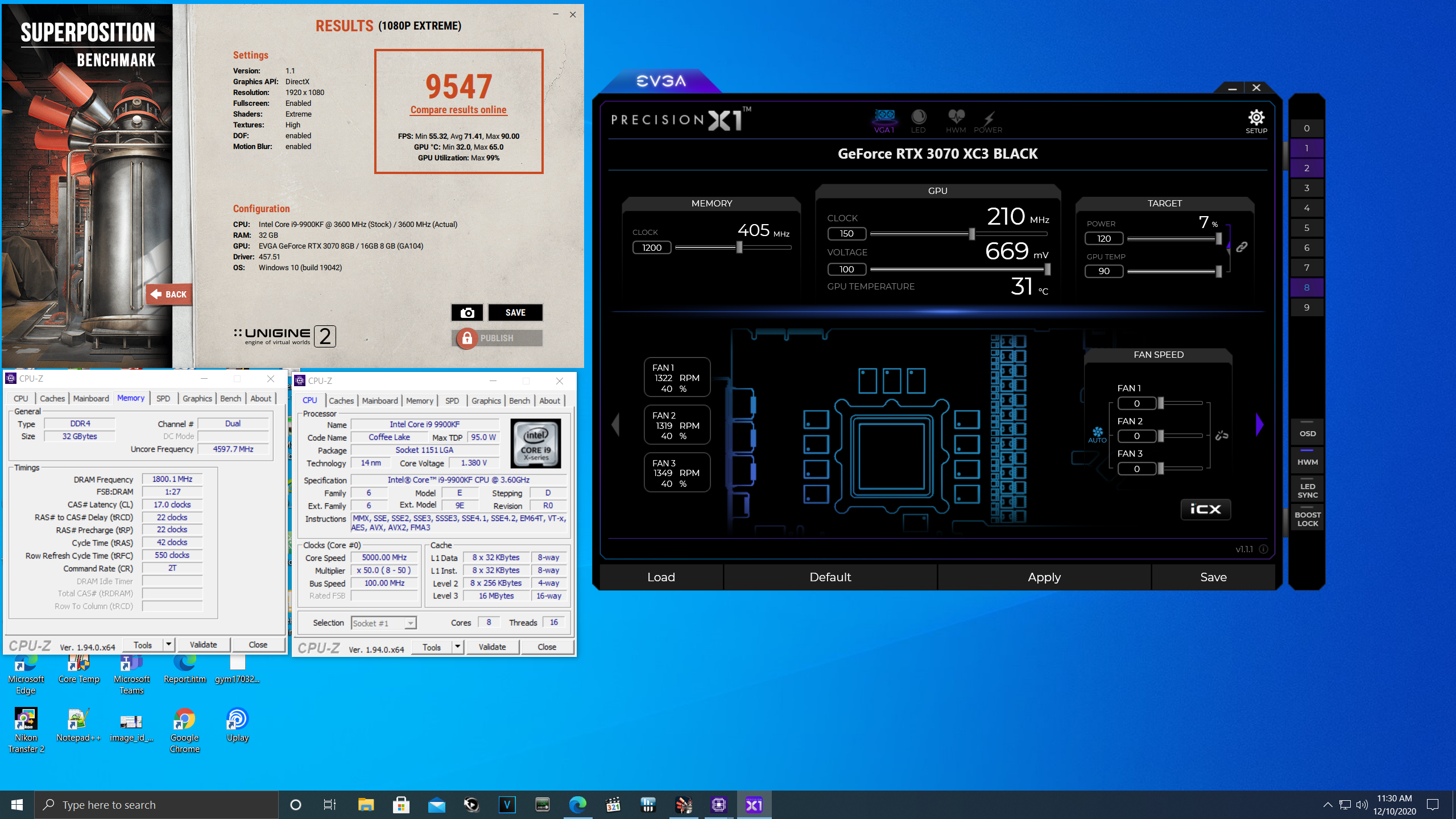Go to the previous panel with the left arrow
Image resolution: width=1456 pixels, height=819 pixels.
pyautogui.click(x=615, y=424)
